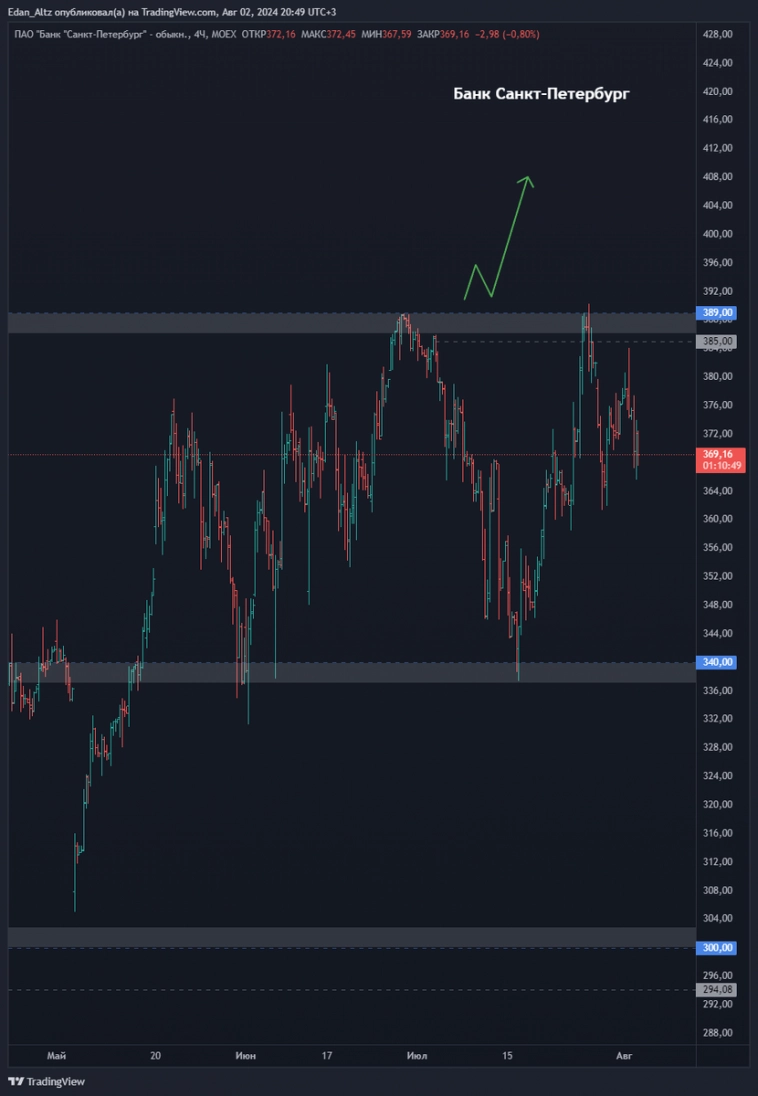
Task: Click the Edan_Altz author name in the header
Action: click(x=30, y=12)
